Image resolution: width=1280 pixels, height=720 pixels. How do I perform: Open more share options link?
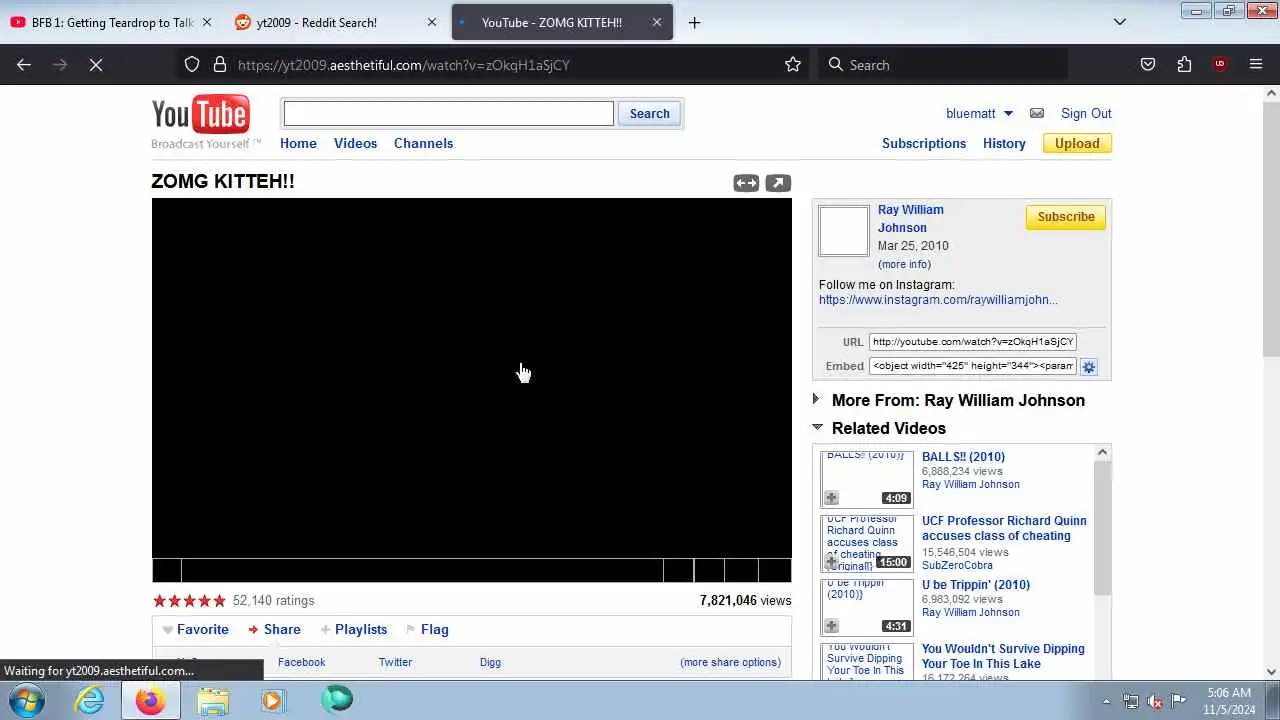tap(730, 662)
